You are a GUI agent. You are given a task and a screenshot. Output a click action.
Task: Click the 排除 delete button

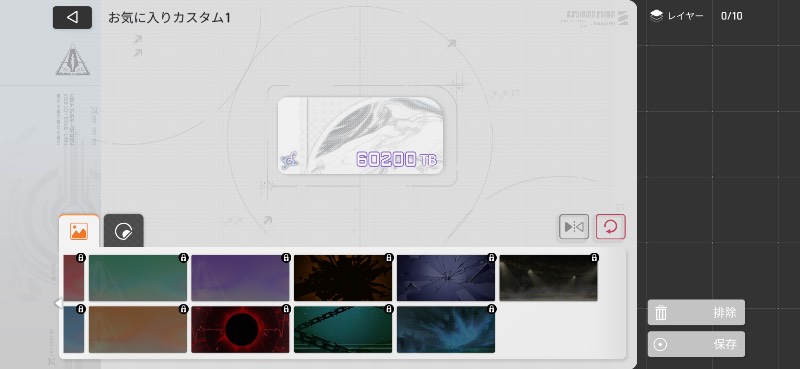[x=696, y=312]
